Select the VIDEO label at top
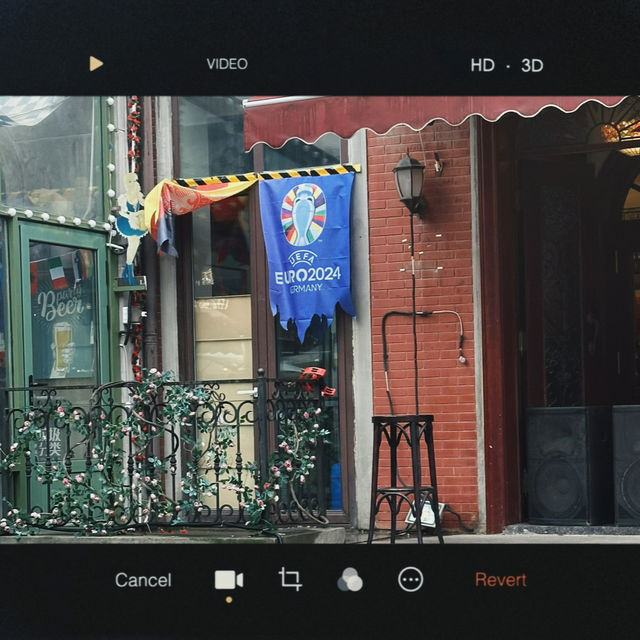The image size is (640, 640). click(227, 64)
